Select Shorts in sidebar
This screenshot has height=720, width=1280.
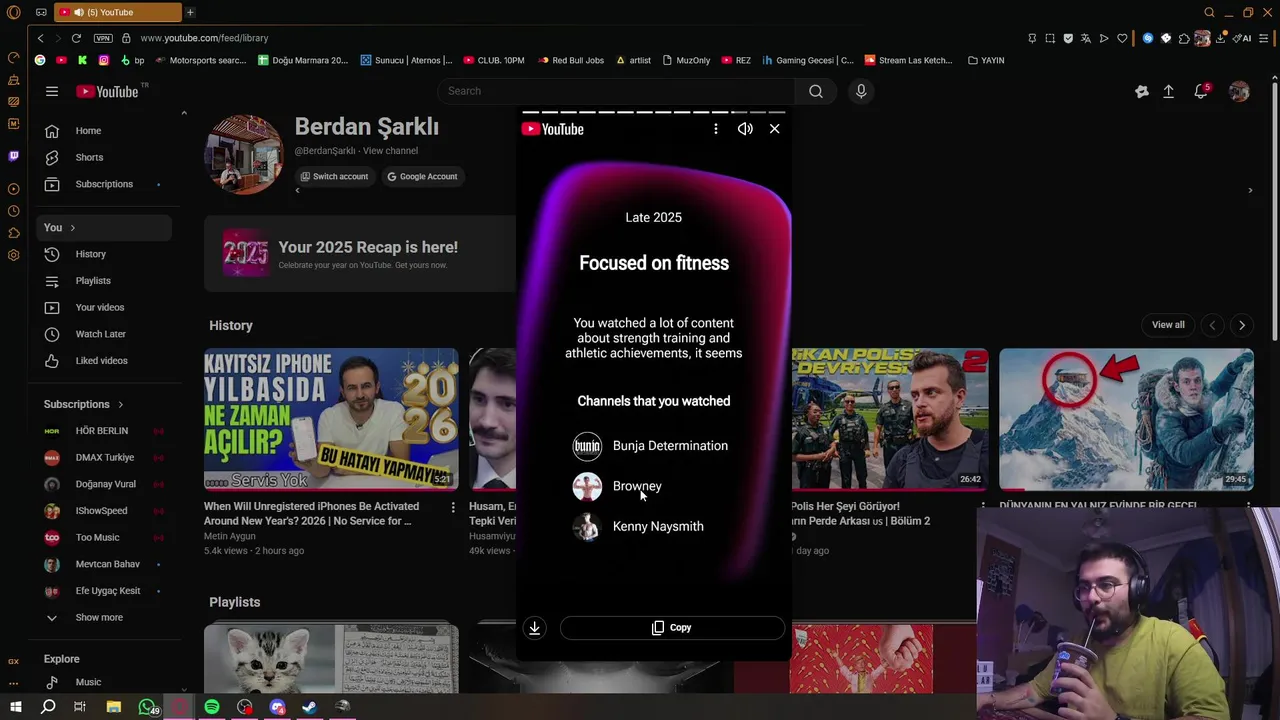point(105,157)
